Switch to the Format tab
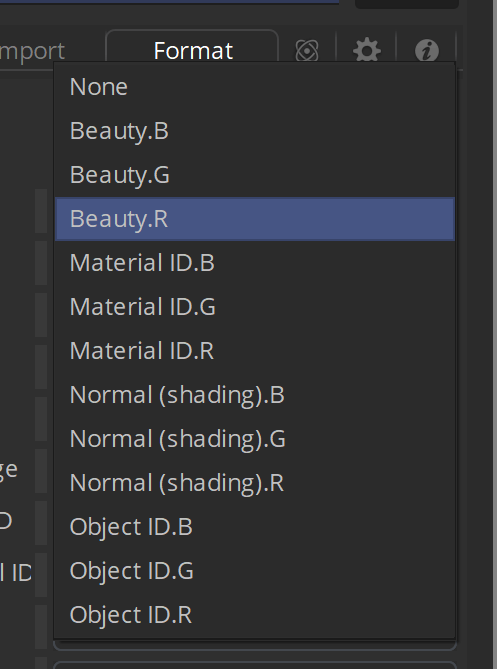 tap(192, 50)
